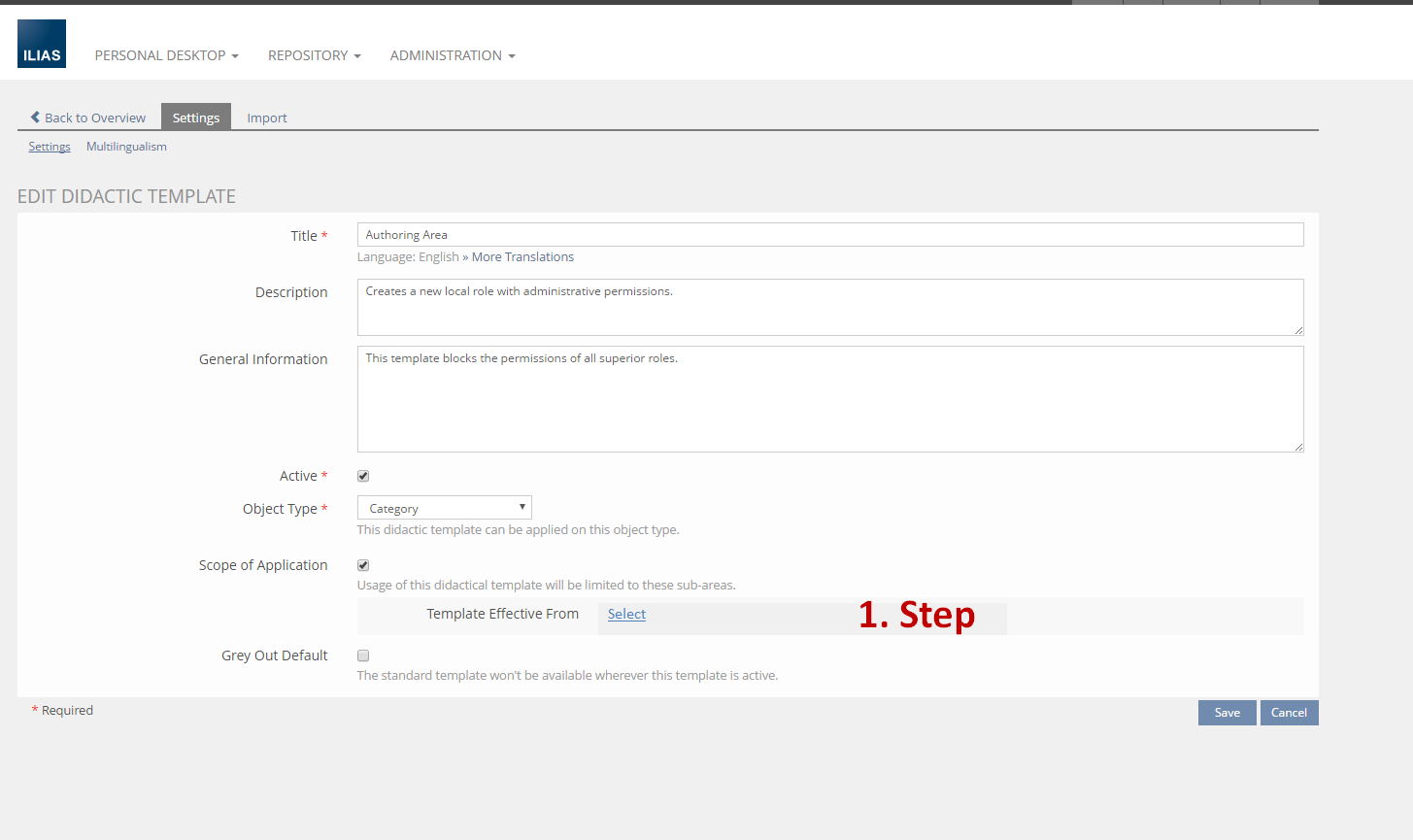Click Select link for Template Effective From

point(626,614)
